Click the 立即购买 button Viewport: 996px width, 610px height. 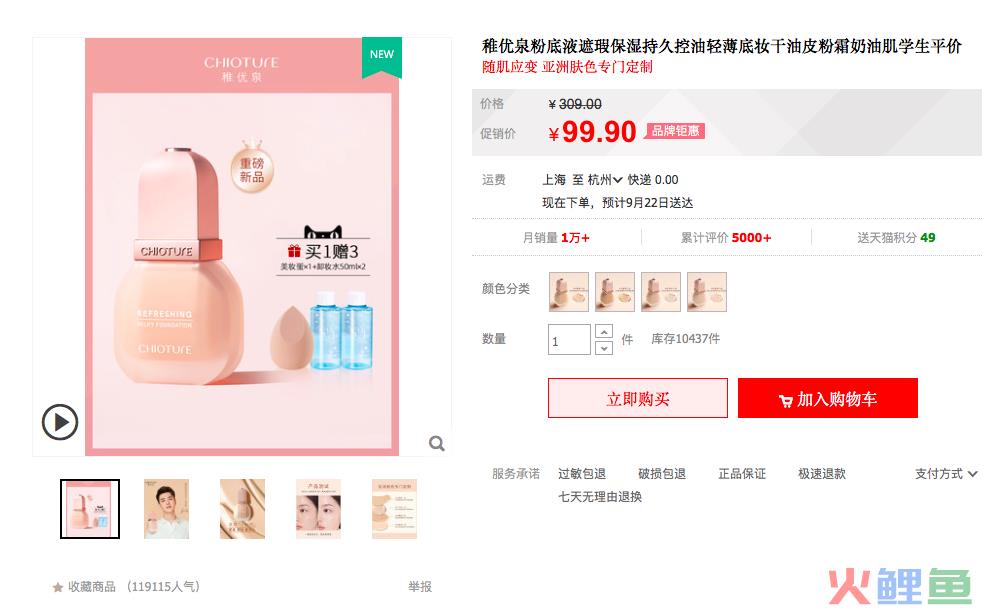[638, 398]
